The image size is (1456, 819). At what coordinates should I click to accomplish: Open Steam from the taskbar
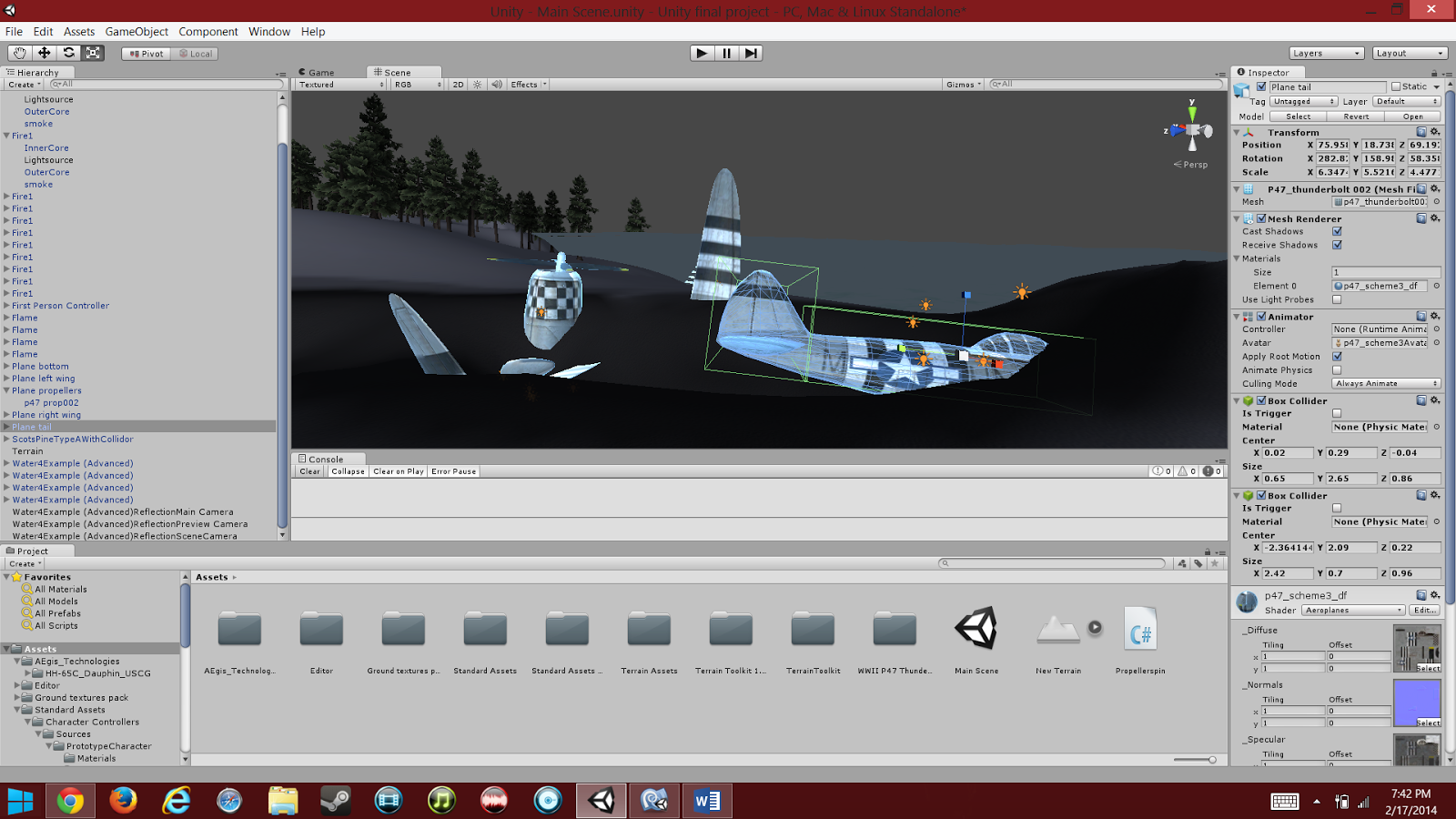[x=336, y=801]
